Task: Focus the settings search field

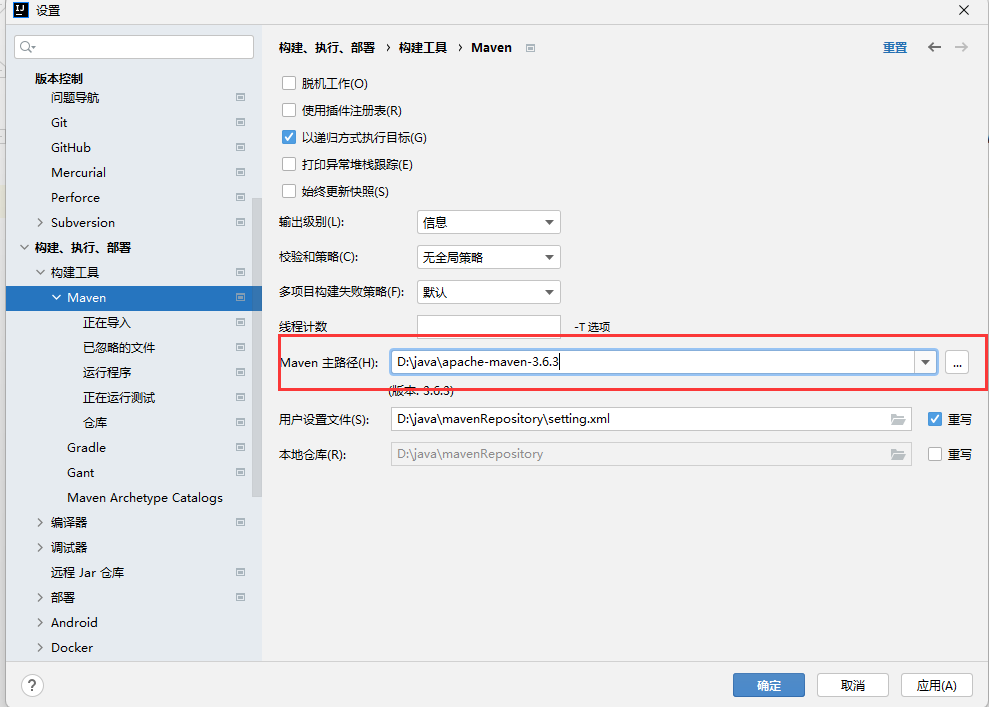Action: pyautogui.click(x=134, y=47)
